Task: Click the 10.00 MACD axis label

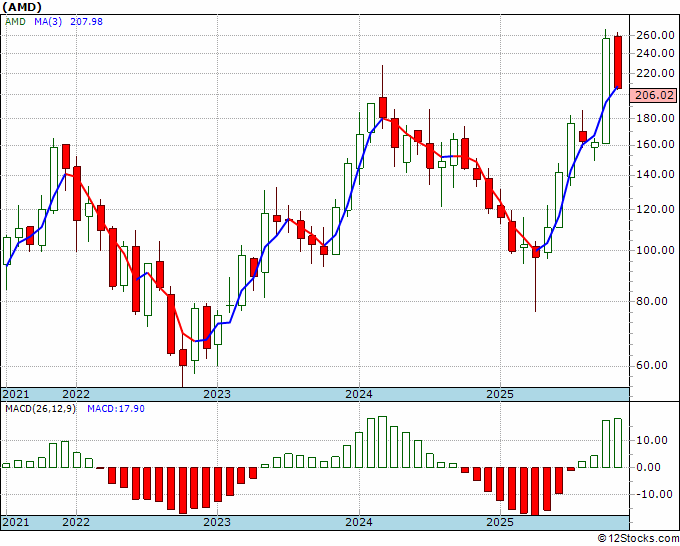Action: click(x=649, y=440)
